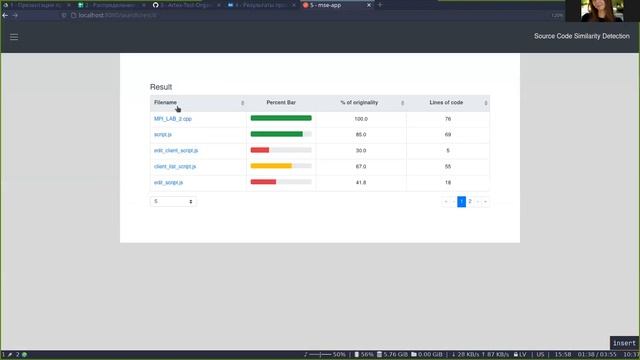Click the 5.76 GiB memory indicator

point(392,355)
